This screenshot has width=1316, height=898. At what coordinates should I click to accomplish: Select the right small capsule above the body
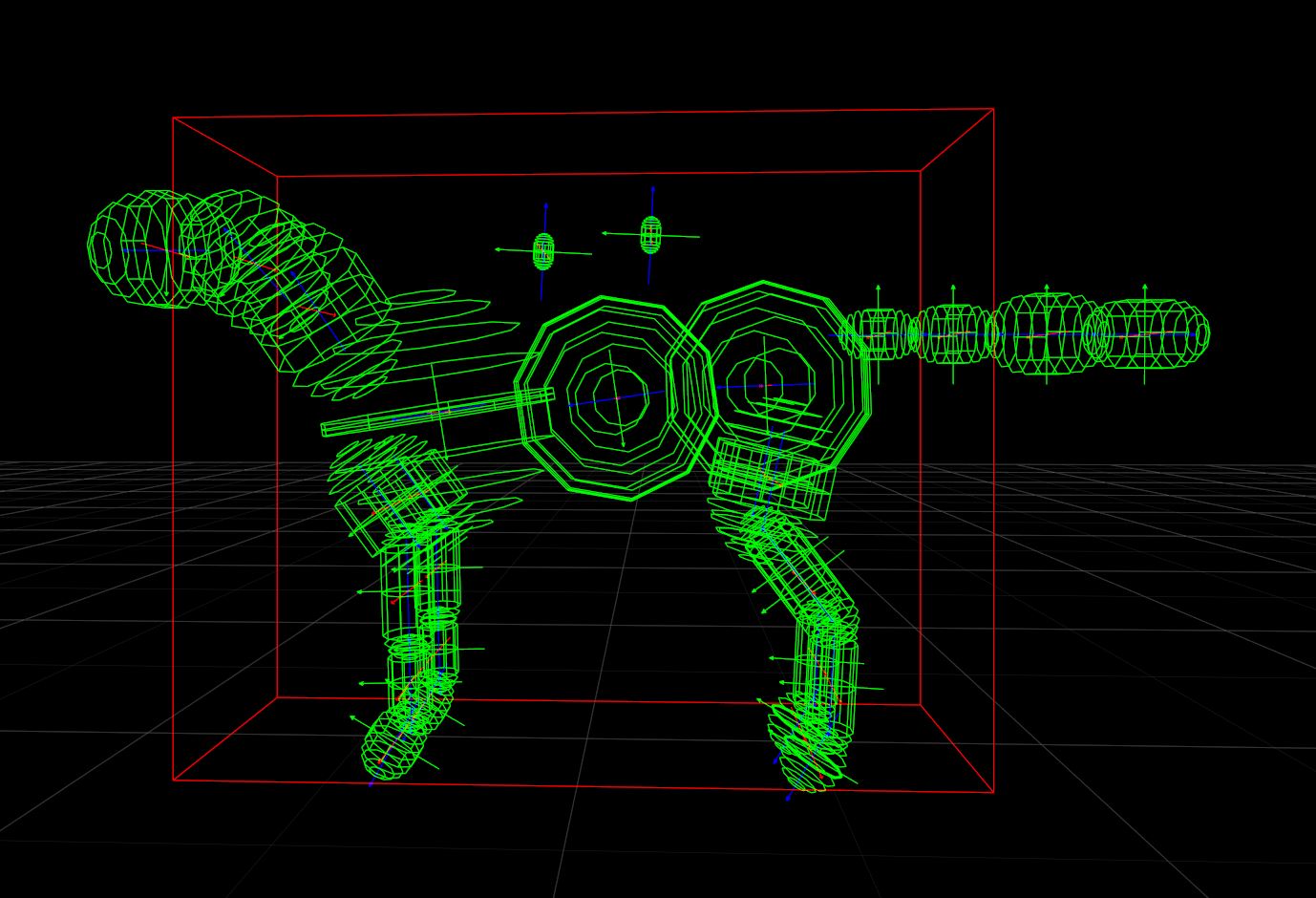(650, 234)
